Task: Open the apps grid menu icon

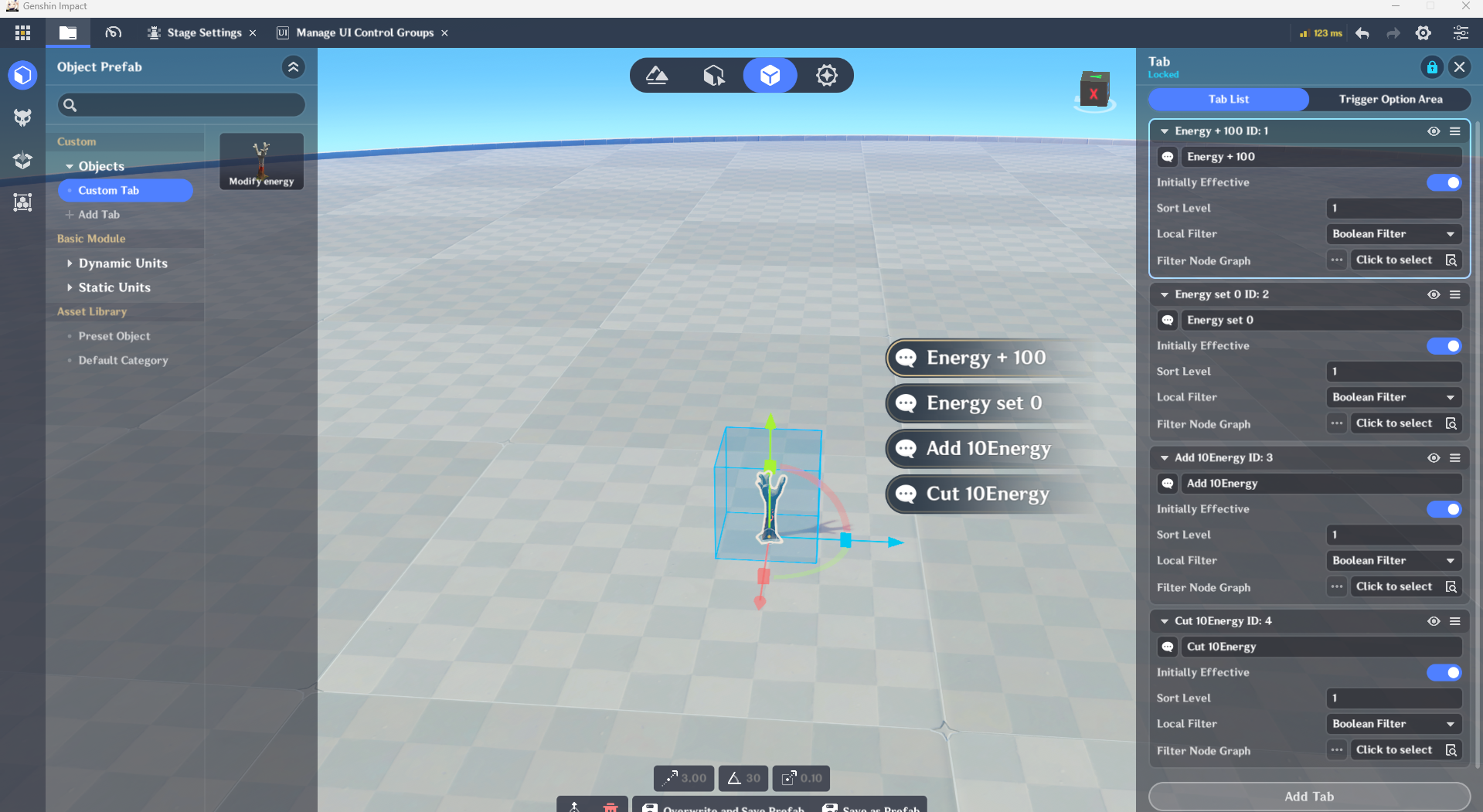Action: click(22, 32)
